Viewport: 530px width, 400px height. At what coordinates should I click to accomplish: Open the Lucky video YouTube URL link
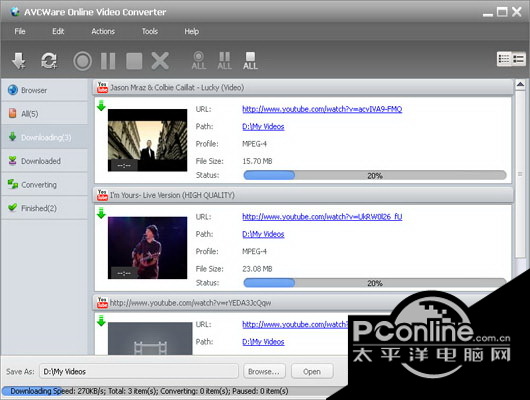coord(322,109)
